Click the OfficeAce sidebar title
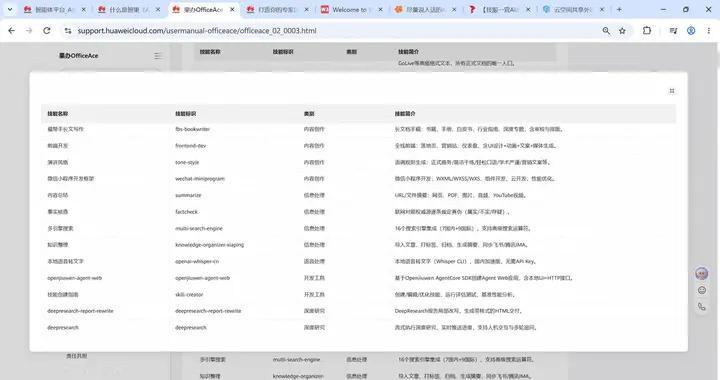The height and width of the screenshot is (380, 720). (78, 56)
